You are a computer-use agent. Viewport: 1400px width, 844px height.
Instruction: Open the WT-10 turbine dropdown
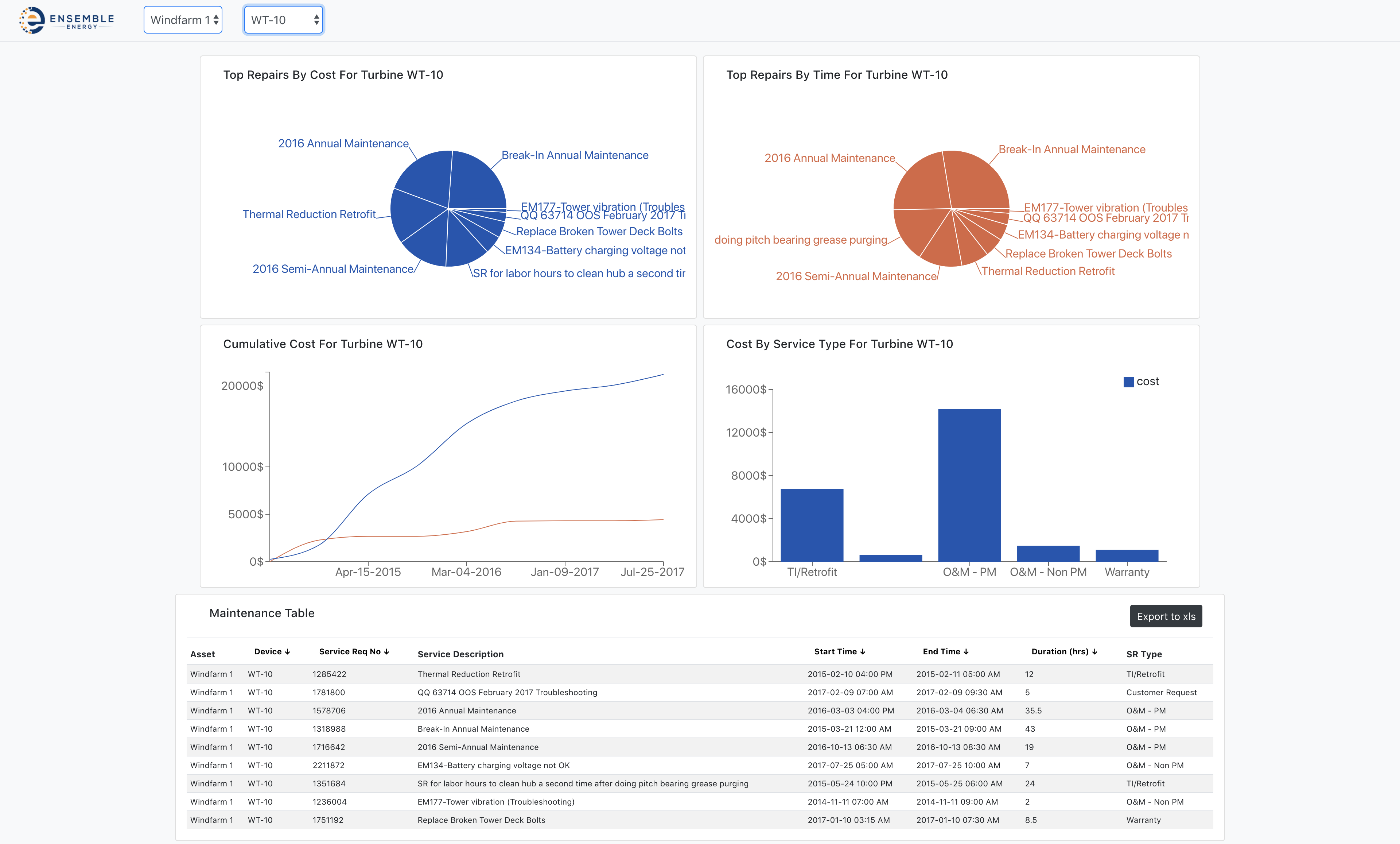pyautogui.click(x=284, y=20)
